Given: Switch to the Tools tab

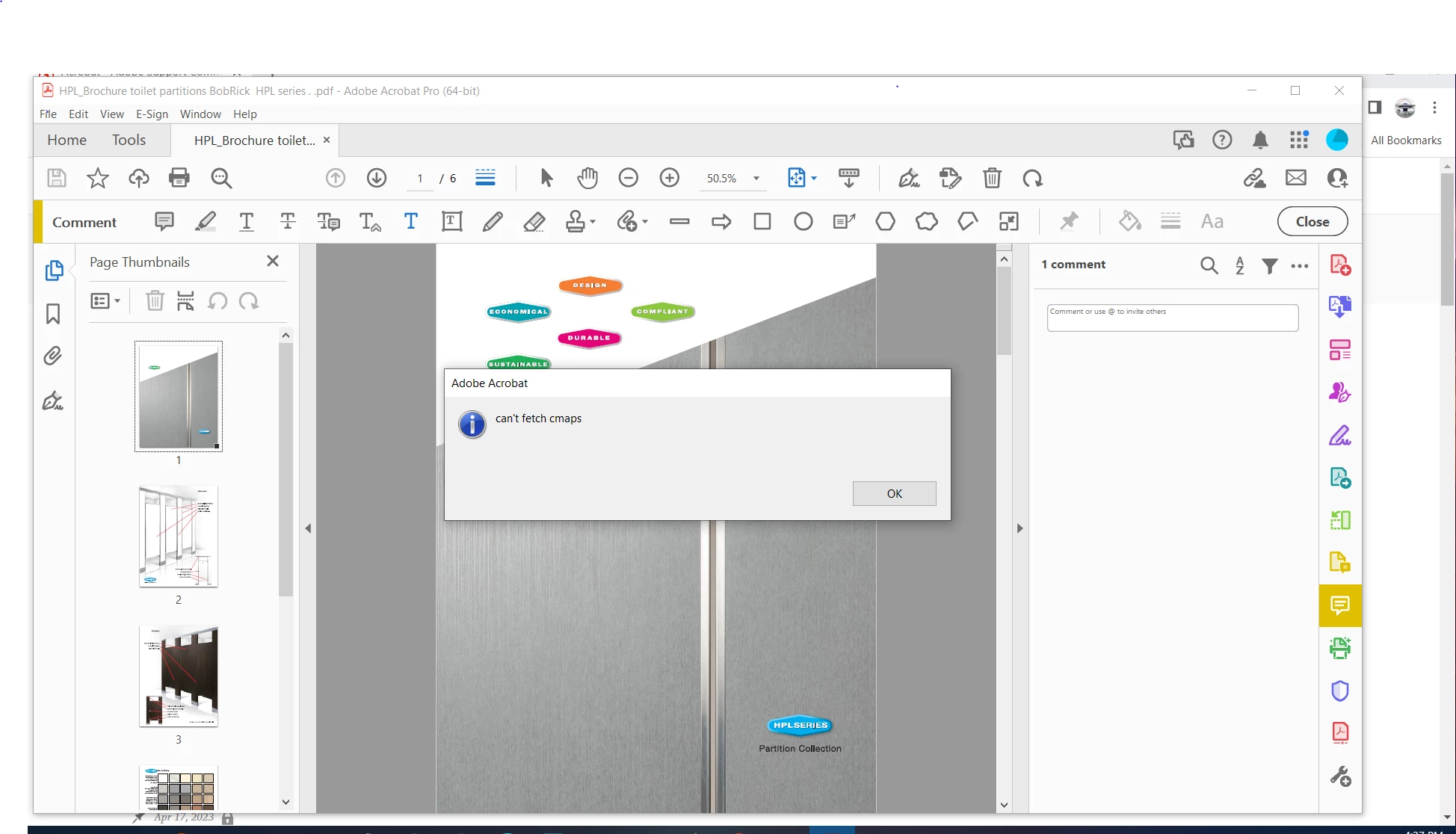Looking at the screenshot, I should coord(129,140).
